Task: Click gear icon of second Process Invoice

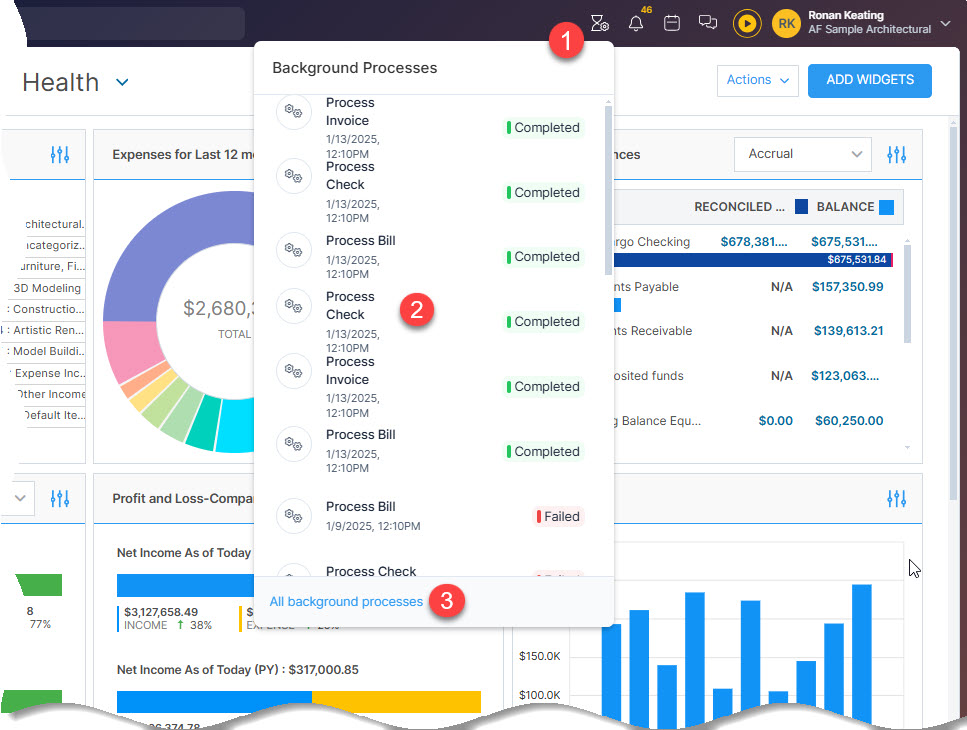Action: point(294,371)
